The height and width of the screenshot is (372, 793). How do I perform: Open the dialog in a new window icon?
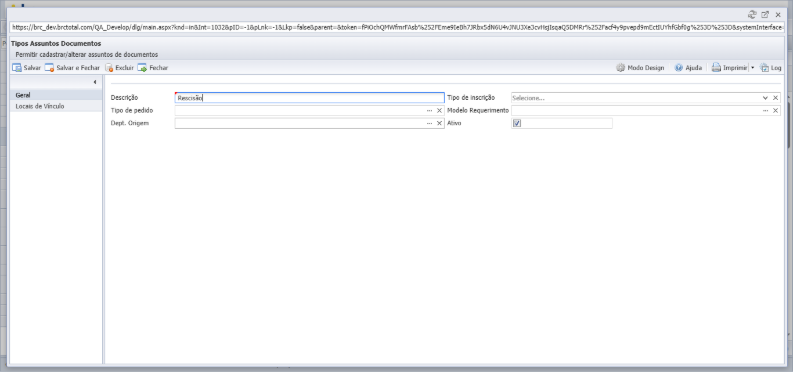point(765,15)
